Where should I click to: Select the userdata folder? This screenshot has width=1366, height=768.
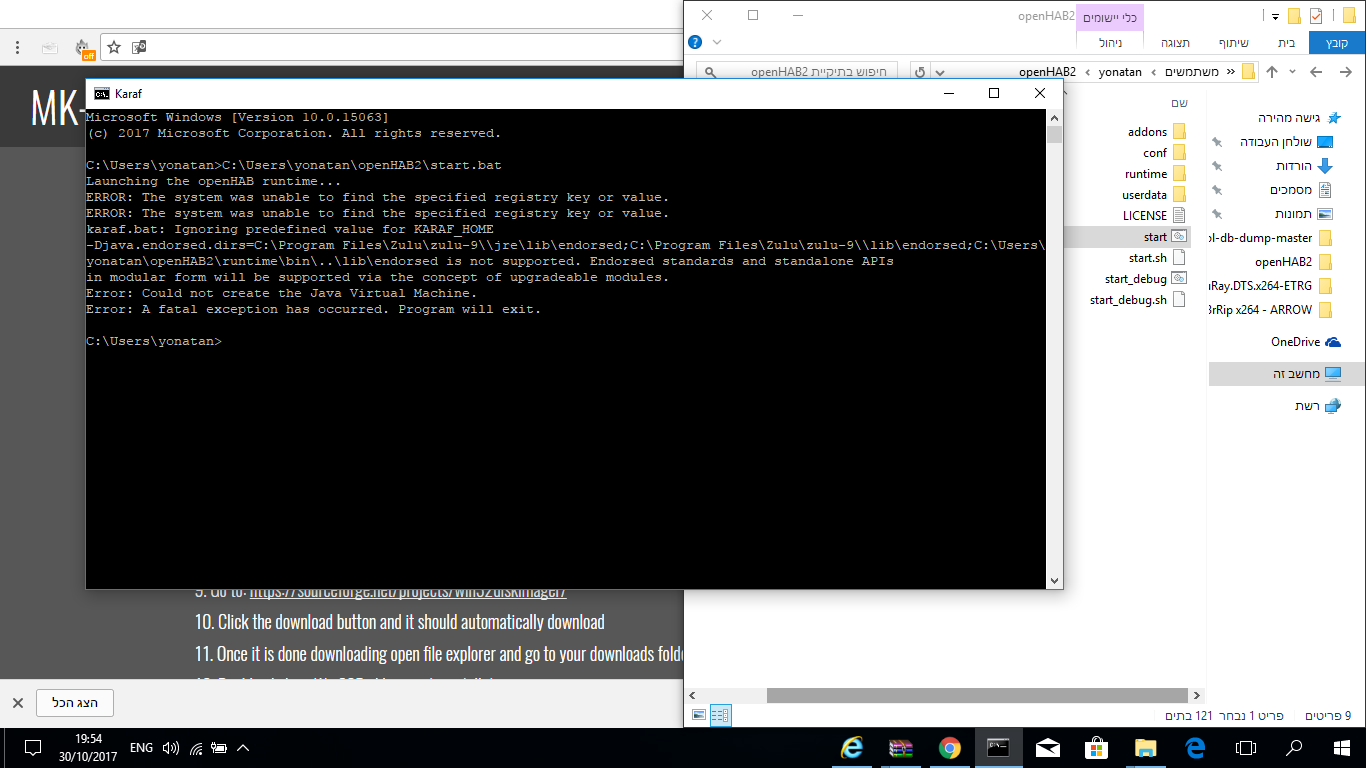tap(1153, 195)
